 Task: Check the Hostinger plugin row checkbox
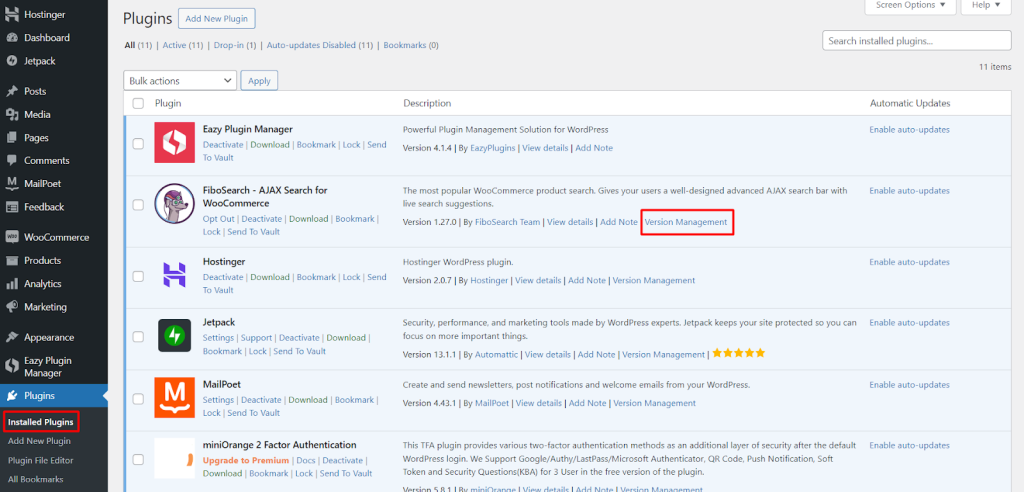(x=138, y=276)
